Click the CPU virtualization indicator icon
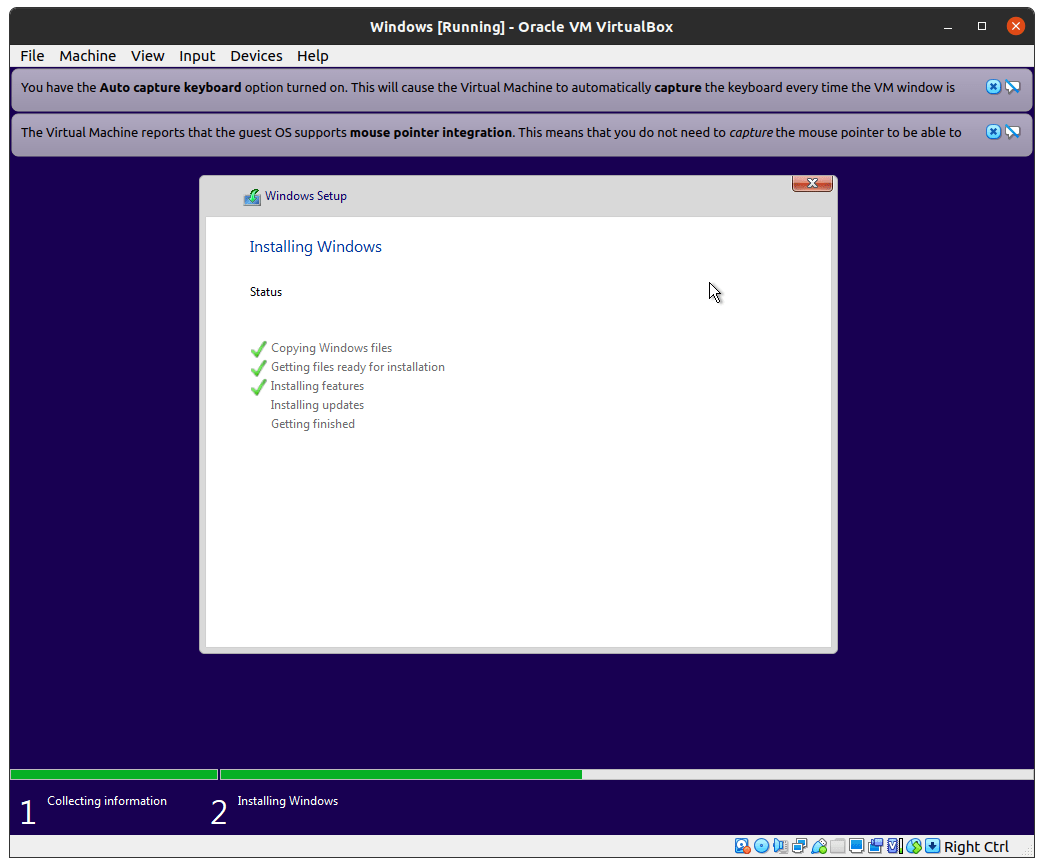Image resolution: width=1044 pixels, height=867 pixels. 895,846
